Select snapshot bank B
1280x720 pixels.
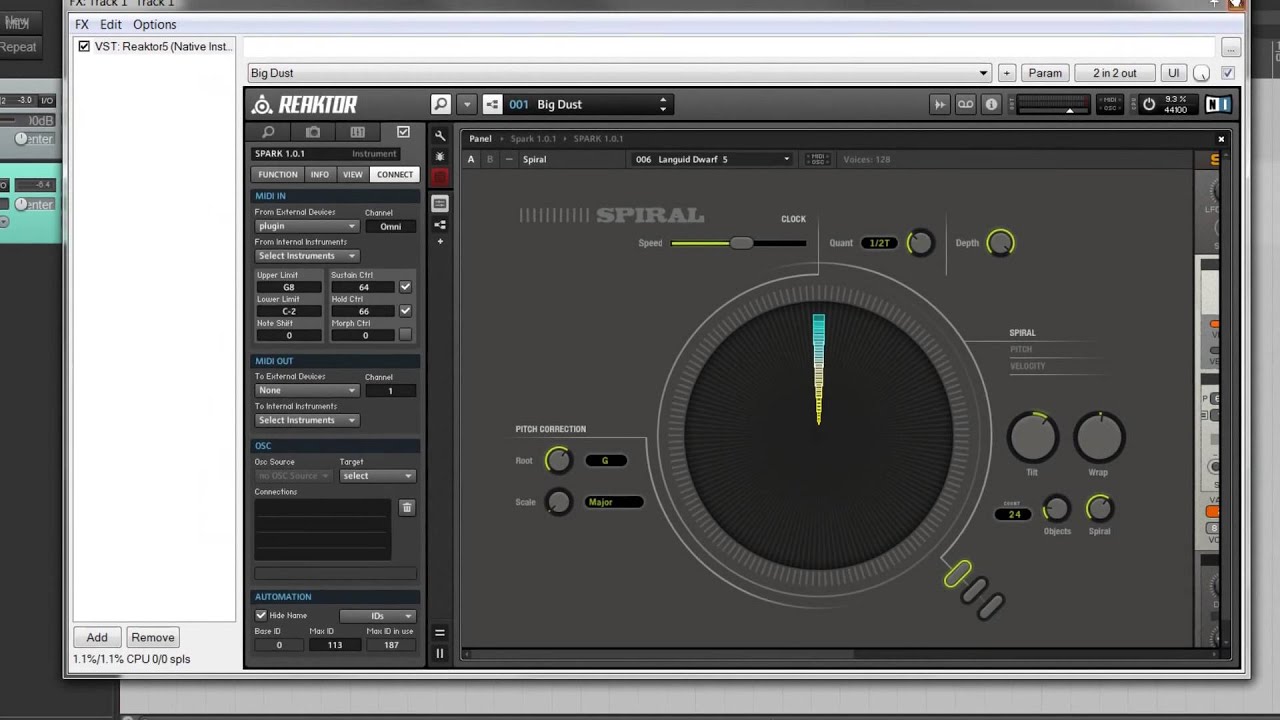pyautogui.click(x=490, y=159)
